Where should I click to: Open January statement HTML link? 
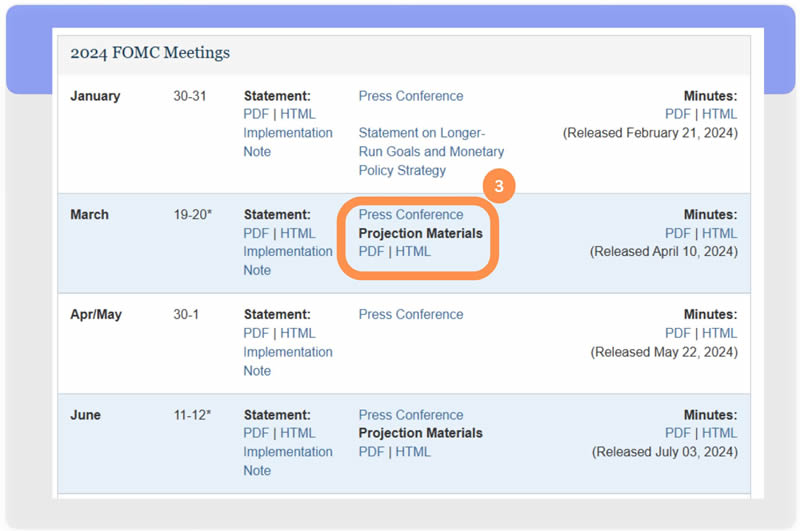point(298,114)
